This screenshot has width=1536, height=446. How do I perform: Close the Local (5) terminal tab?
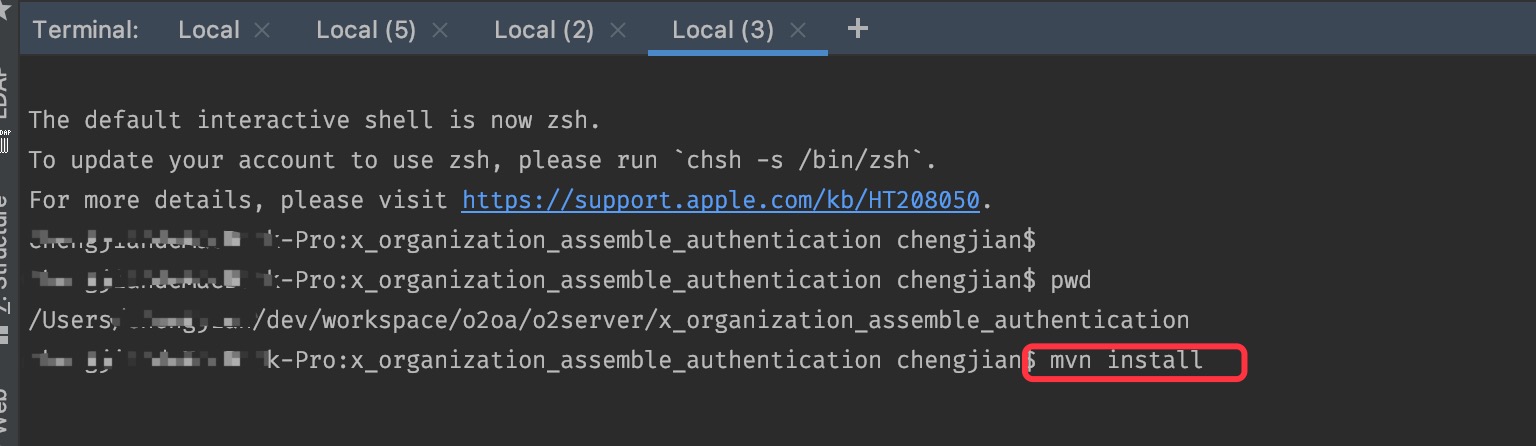click(x=438, y=30)
